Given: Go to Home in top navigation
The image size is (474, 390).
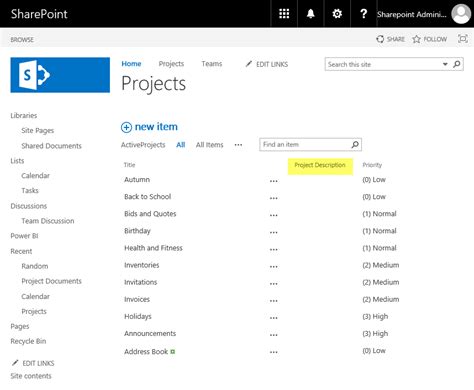Looking at the screenshot, I should tap(131, 64).
